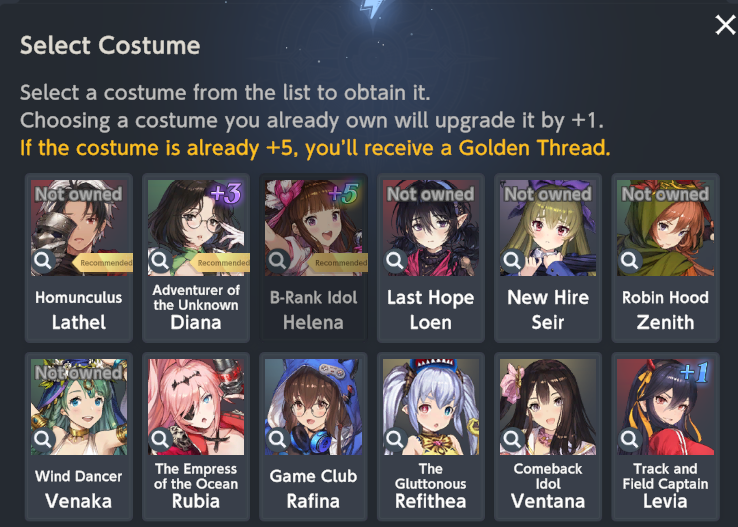Select Game Club Rafina portrait
Image resolution: width=738 pixels, height=527 pixels.
pyautogui.click(x=313, y=407)
